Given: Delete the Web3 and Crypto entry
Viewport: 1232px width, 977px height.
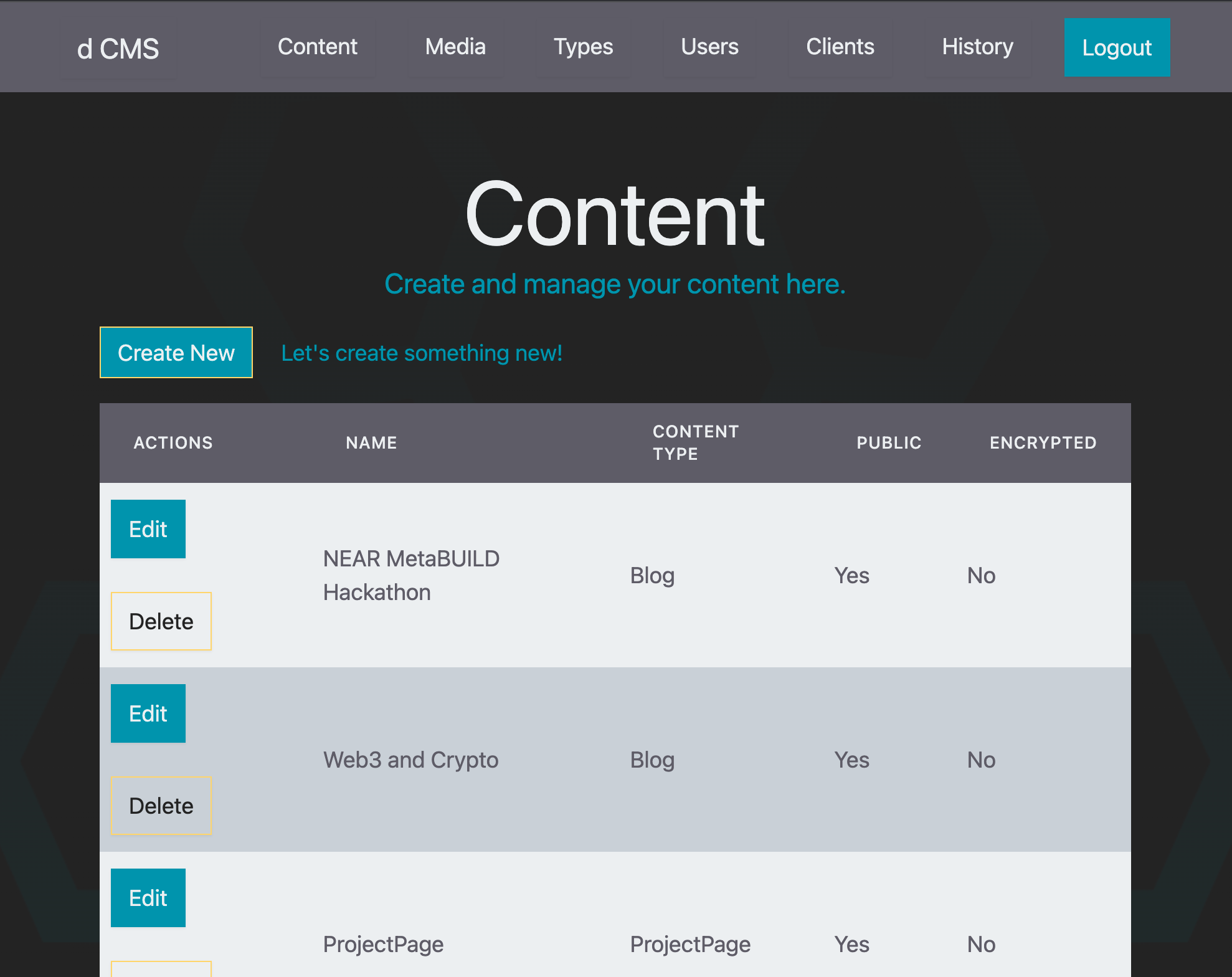Looking at the screenshot, I should pos(161,806).
